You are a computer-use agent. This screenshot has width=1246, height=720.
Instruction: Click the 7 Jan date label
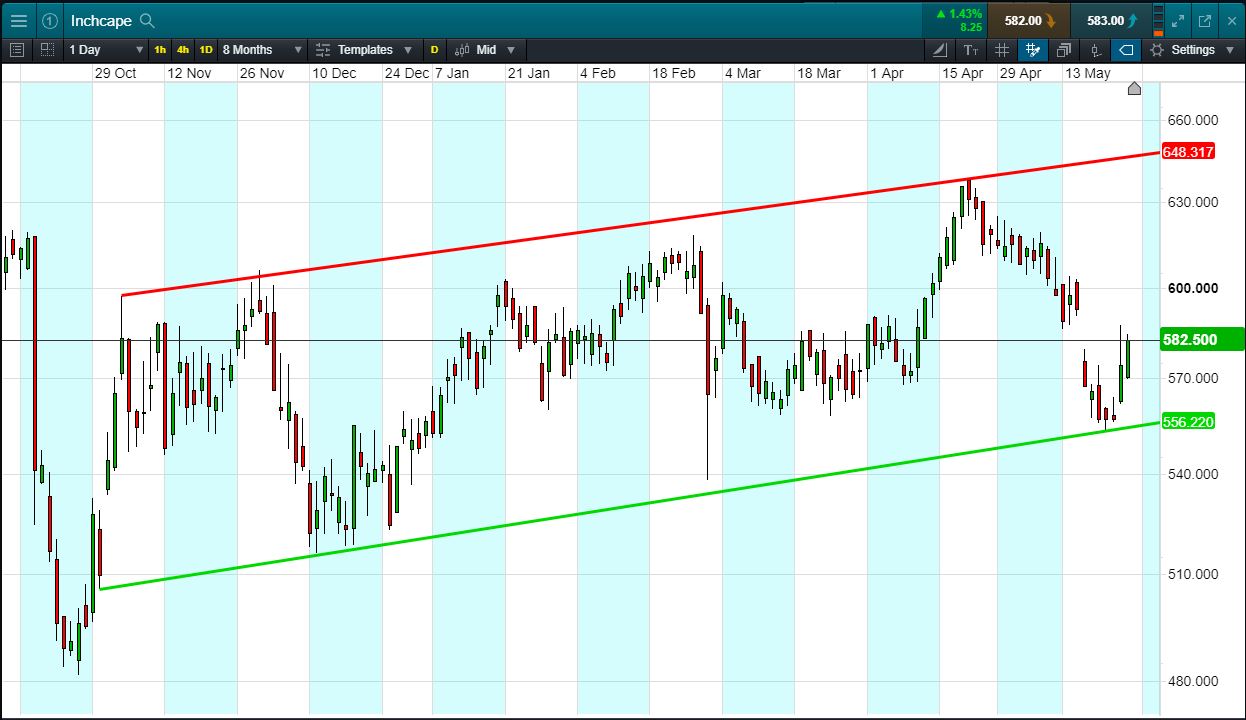(452, 73)
